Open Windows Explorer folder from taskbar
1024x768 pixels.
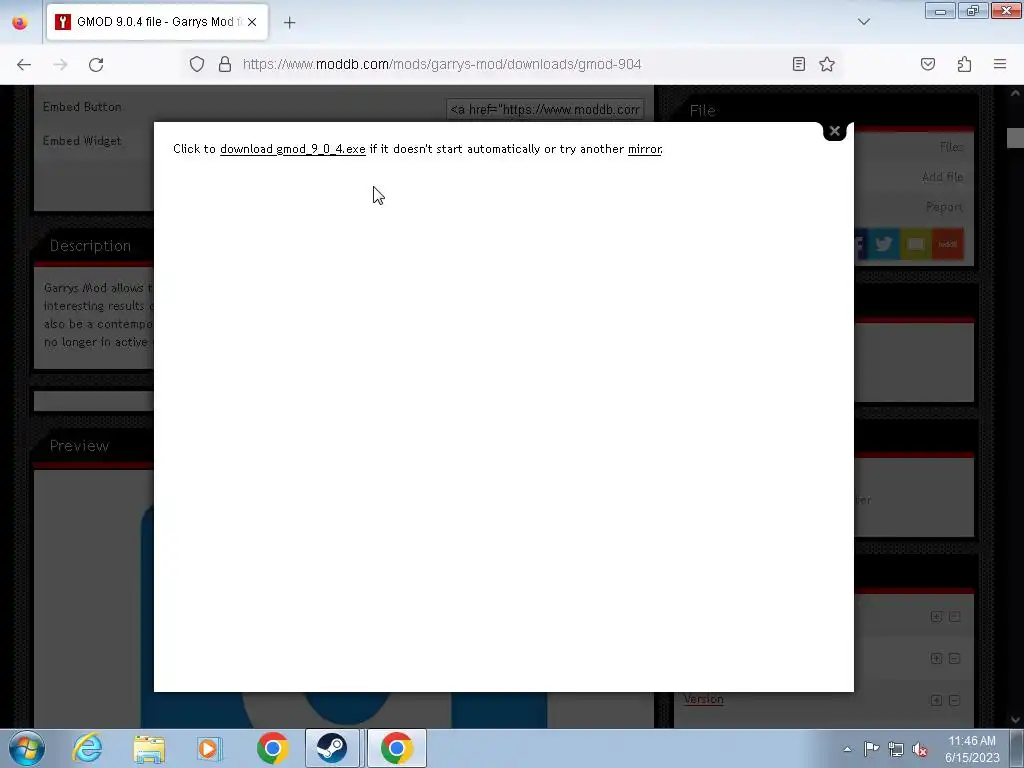pyautogui.click(x=149, y=748)
